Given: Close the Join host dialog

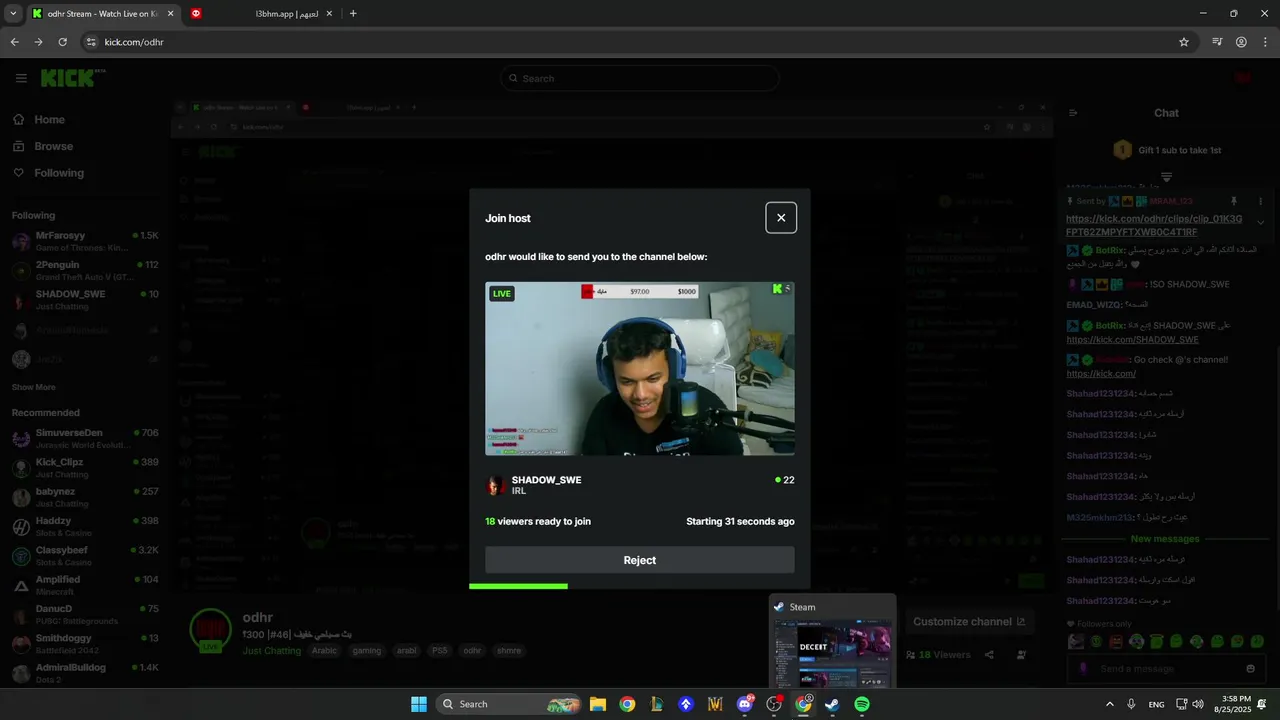Looking at the screenshot, I should tap(781, 218).
